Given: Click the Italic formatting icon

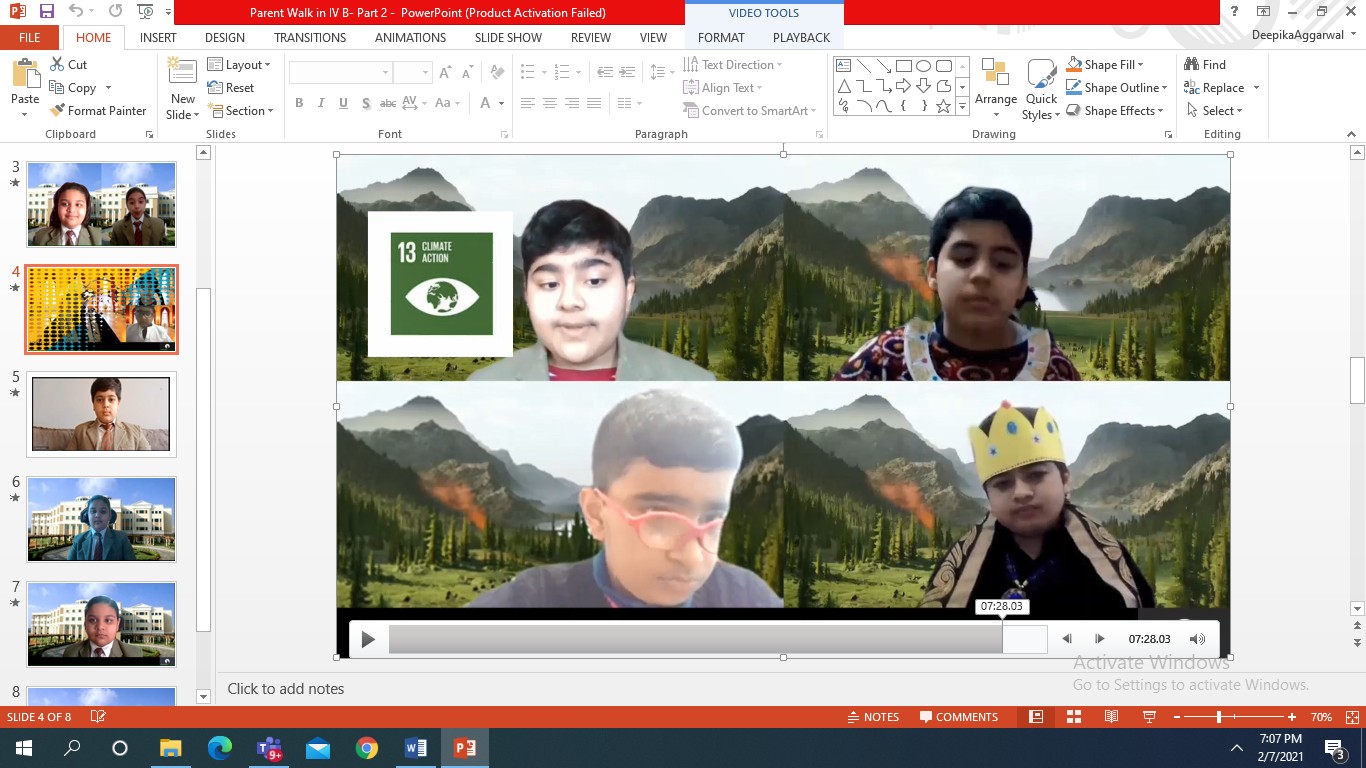Looking at the screenshot, I should pos(321,103).
